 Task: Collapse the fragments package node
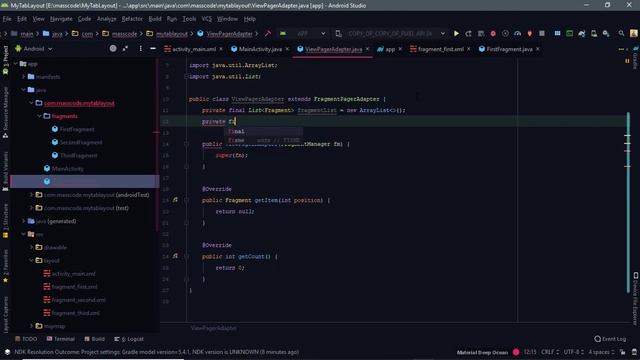(x=40, y=116)
